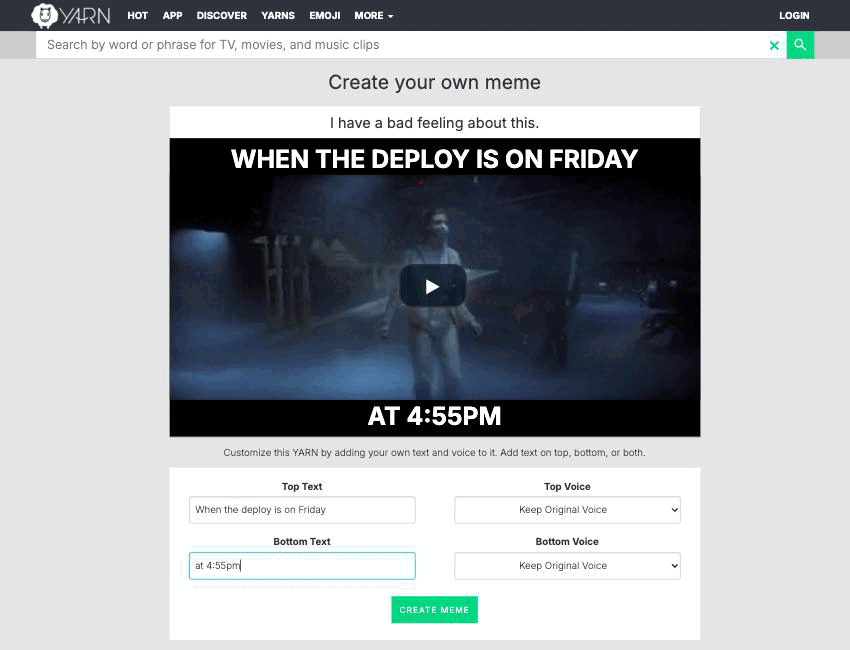Click the LOGIN link
Image resolution: width=850 pixels, height=650 pixels.
794,16
